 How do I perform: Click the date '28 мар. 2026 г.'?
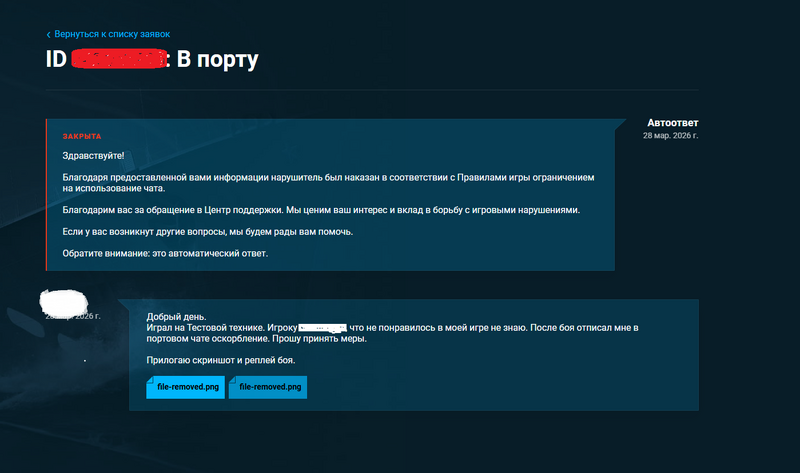(x=670, y=136)
